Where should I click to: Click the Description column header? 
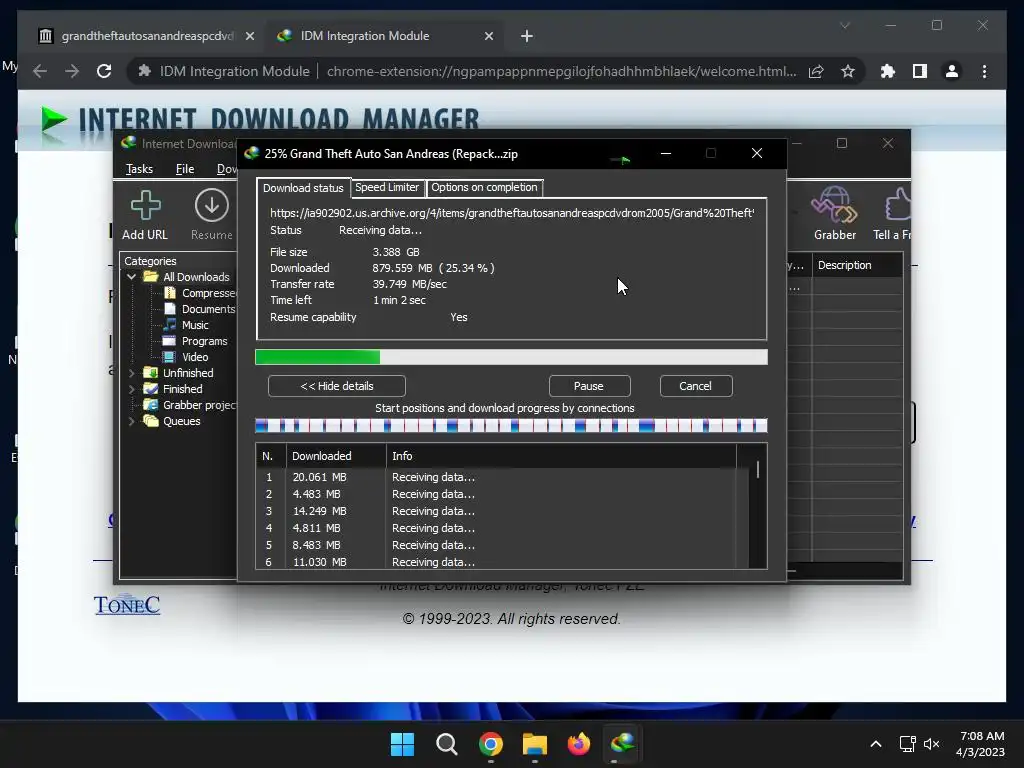pos(857,265)
